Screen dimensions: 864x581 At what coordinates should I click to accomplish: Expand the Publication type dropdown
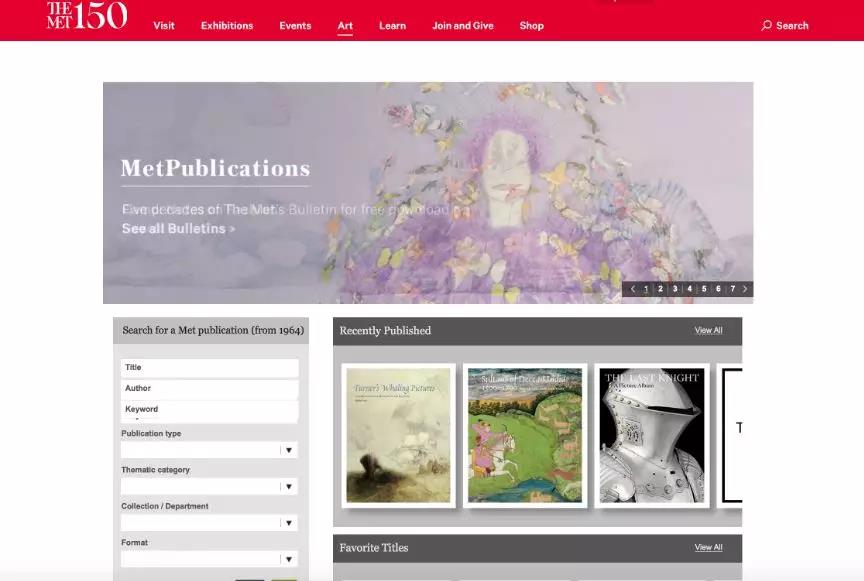[x=209, y=450]
